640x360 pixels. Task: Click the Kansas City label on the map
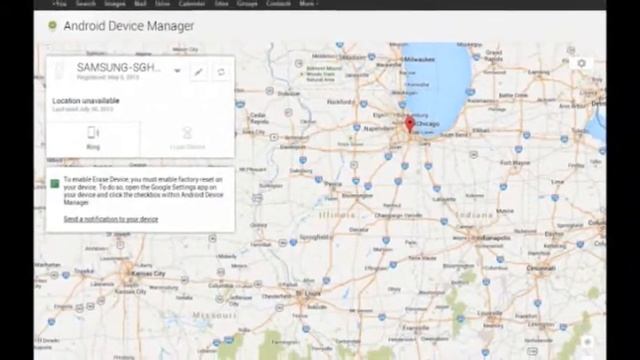click(x=149, y=273)
